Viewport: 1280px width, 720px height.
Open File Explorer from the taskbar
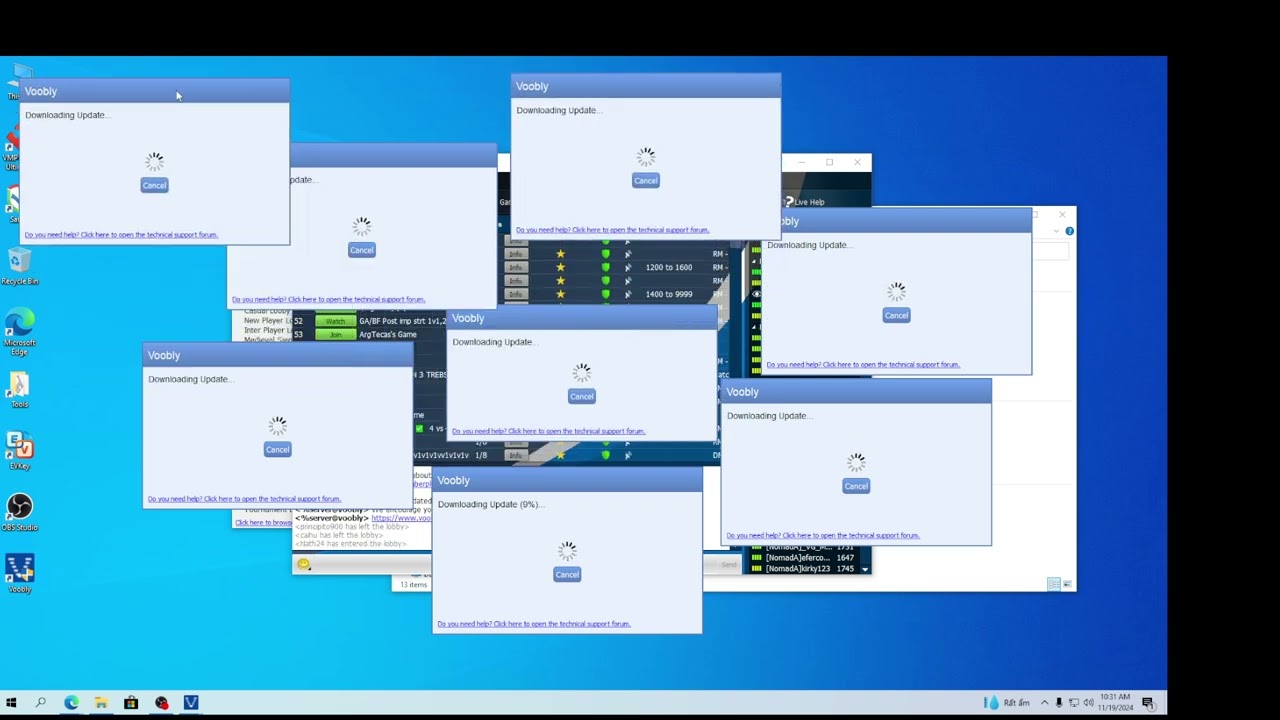click(101, 703)
